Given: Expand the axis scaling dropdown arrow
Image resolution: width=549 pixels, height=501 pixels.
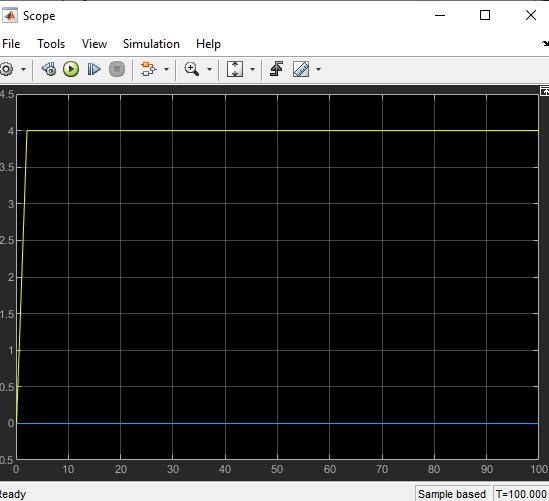Looking at the screenshot, I should pos(252,69).
